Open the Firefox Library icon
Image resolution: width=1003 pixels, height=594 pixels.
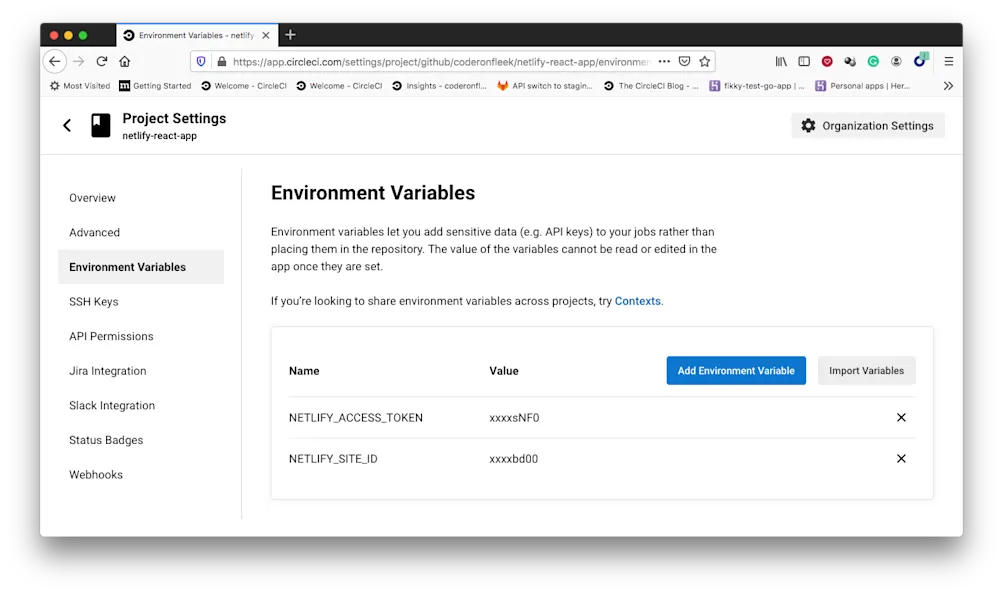point(781,61)
